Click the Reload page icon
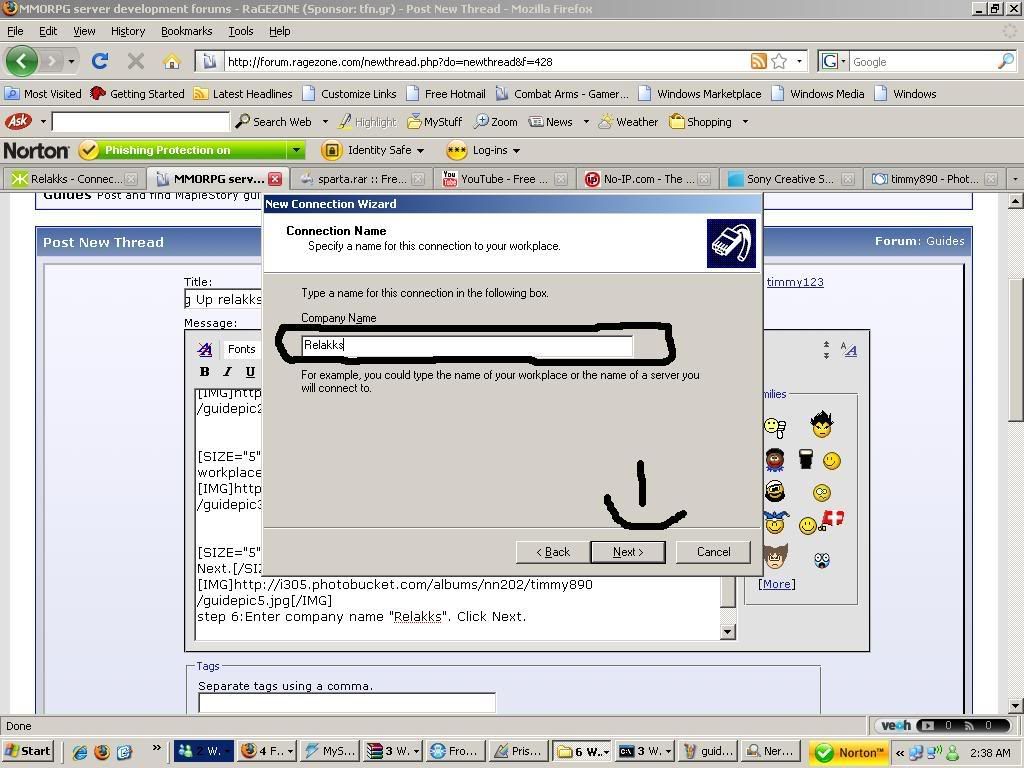The height and width of the screenshot is (768, 1024). click(100, 61)
